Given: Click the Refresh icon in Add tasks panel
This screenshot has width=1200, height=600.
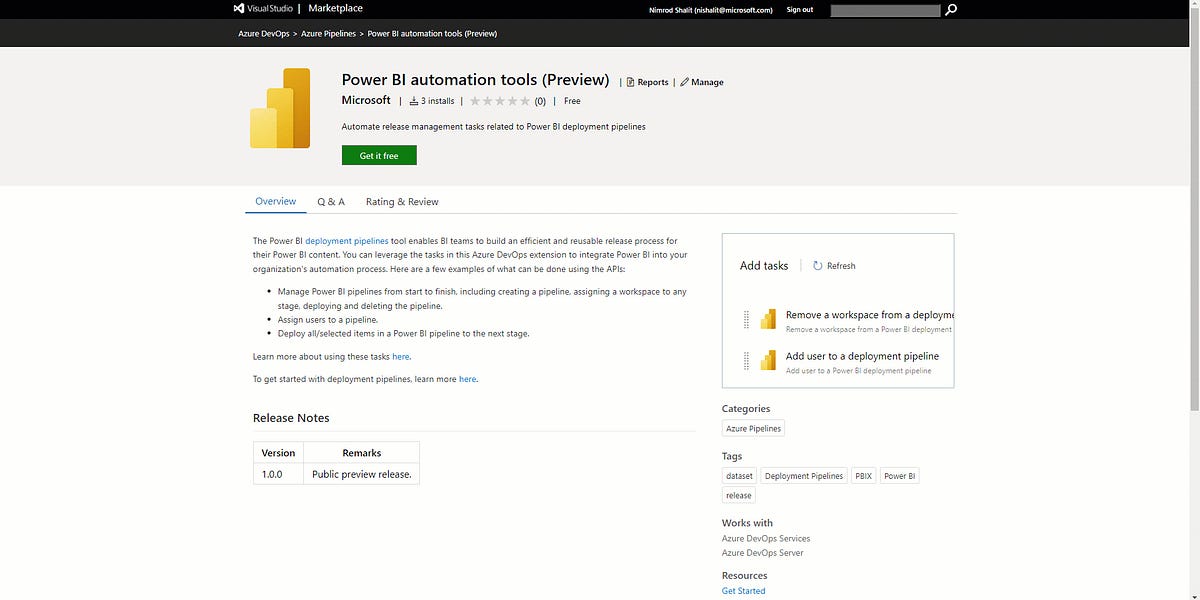Looking at the screenshot, I should click(x=816, y=265).
